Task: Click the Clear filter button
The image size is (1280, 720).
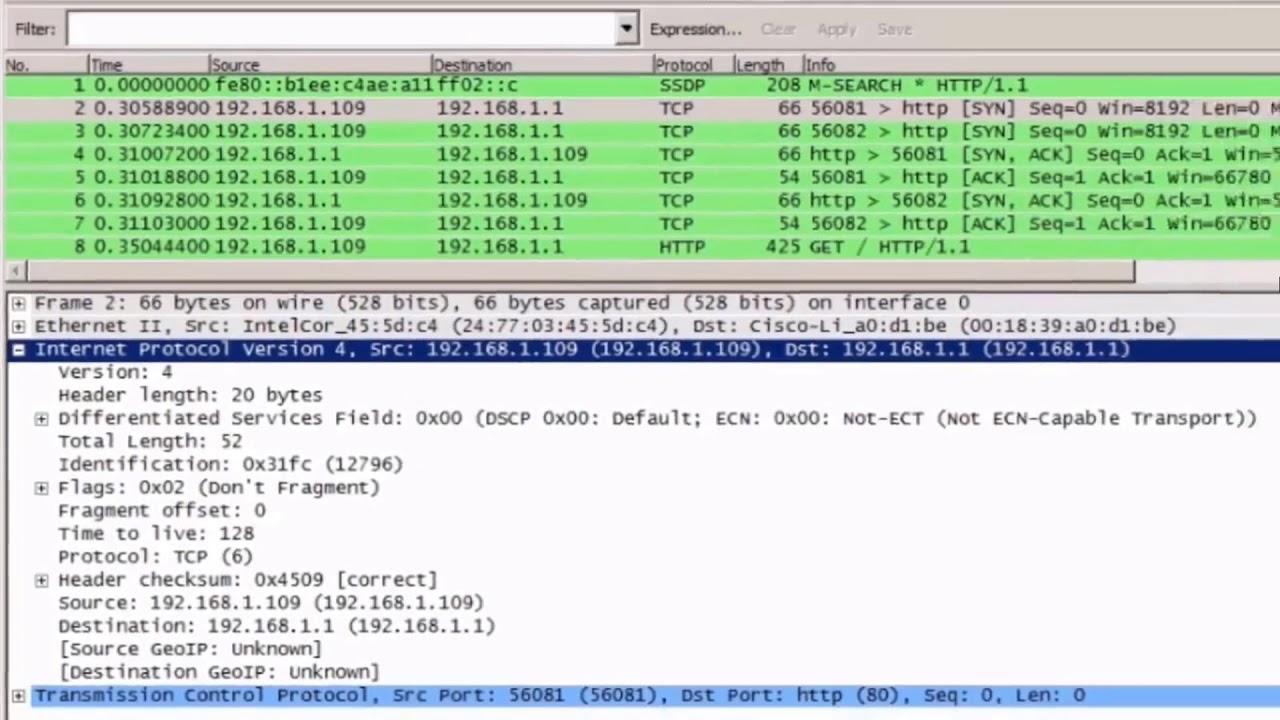Action: (x=778, y=29)
